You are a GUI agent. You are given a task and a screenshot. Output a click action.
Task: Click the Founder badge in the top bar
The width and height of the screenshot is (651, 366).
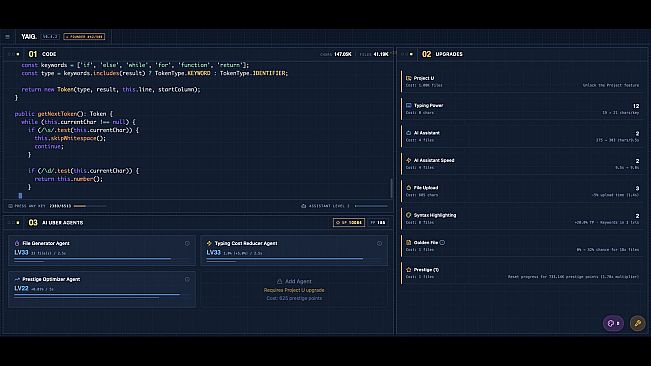pyautogui.click(x=84, y=37)
